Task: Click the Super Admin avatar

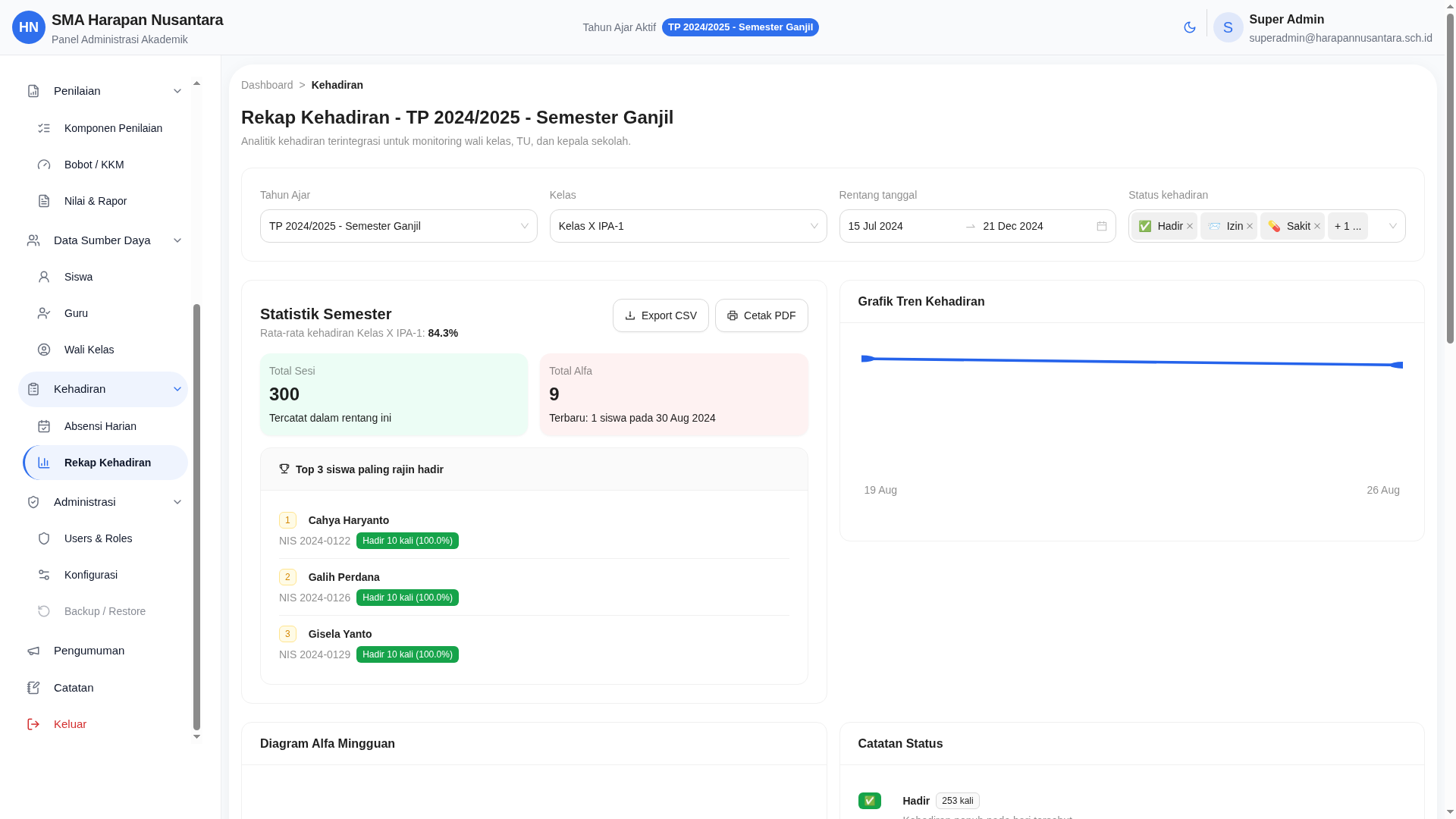Action: [1228, 27]
